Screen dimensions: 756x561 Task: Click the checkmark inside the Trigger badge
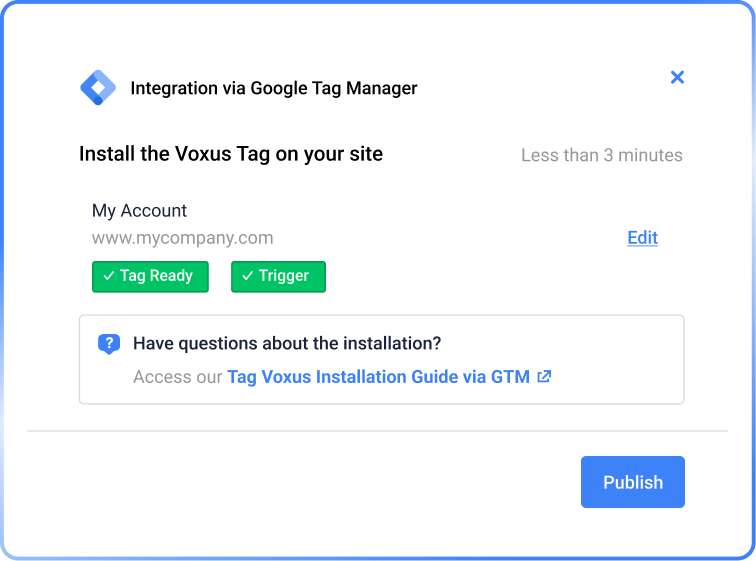(247, 277)
